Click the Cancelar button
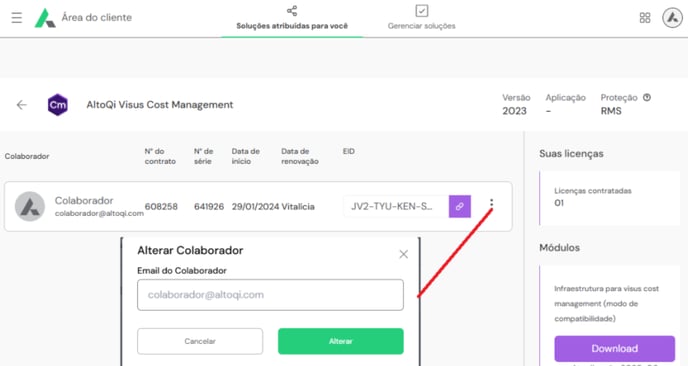 tap(200, 341)
